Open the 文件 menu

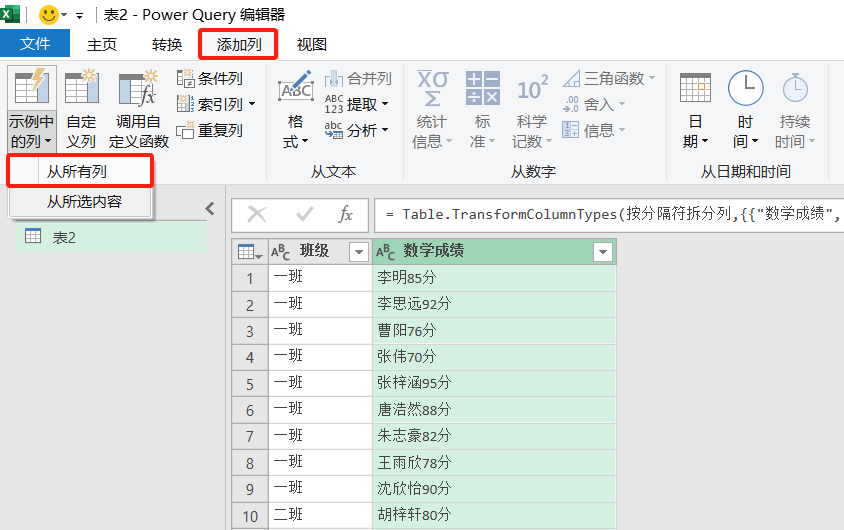(35, 44)
